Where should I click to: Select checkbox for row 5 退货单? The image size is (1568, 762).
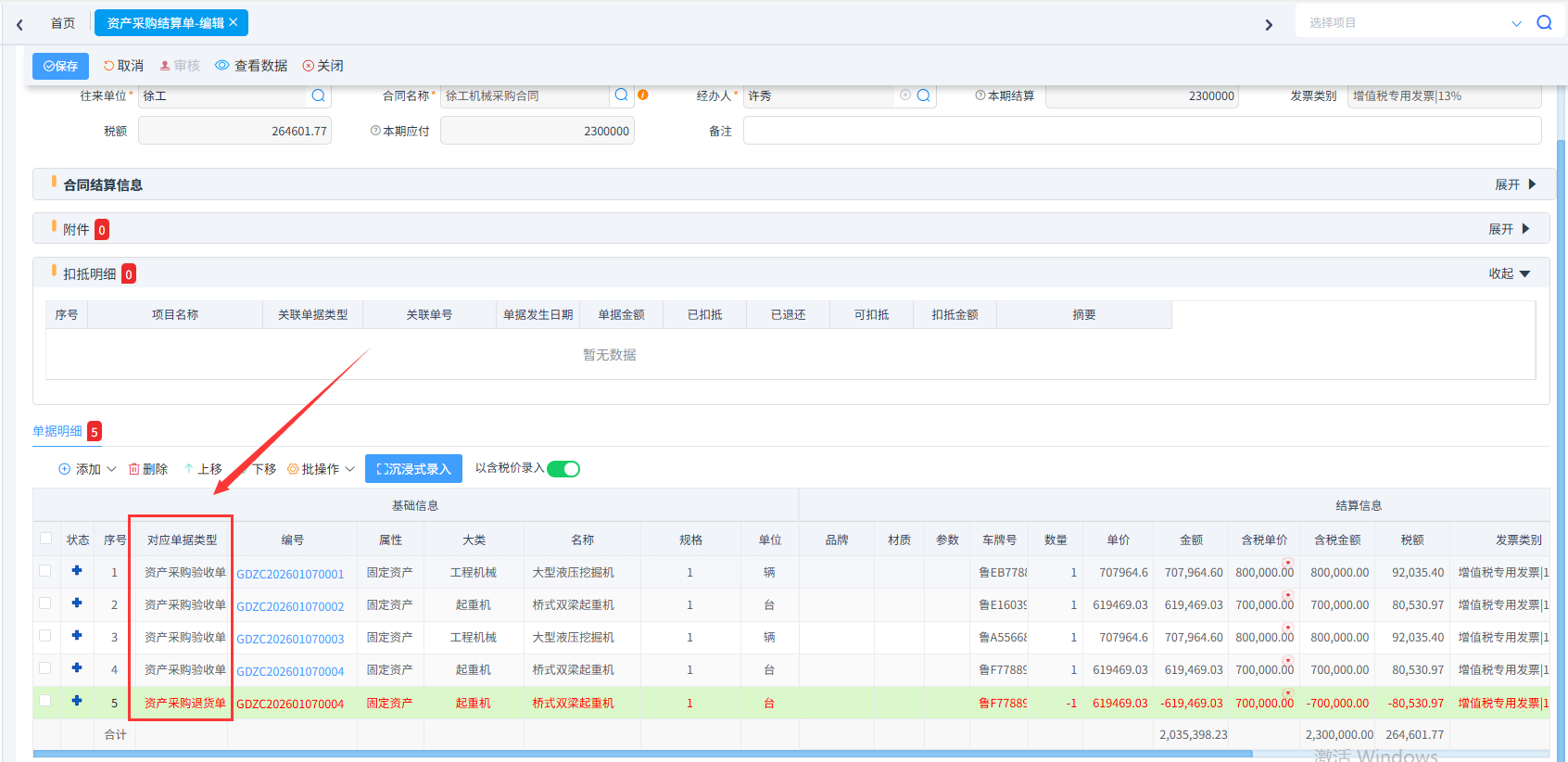click(45, 701)
